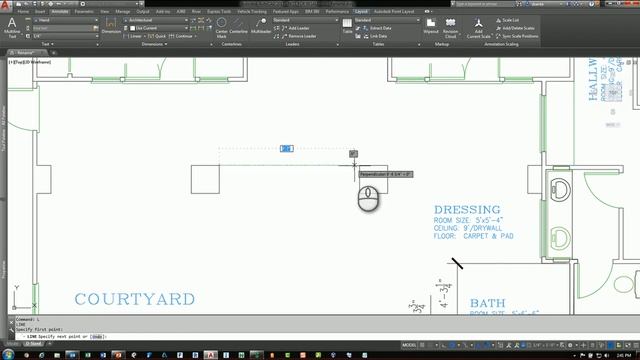Open the Featured Apps tab
640x360 pixels.
click(x=286, y=11)
